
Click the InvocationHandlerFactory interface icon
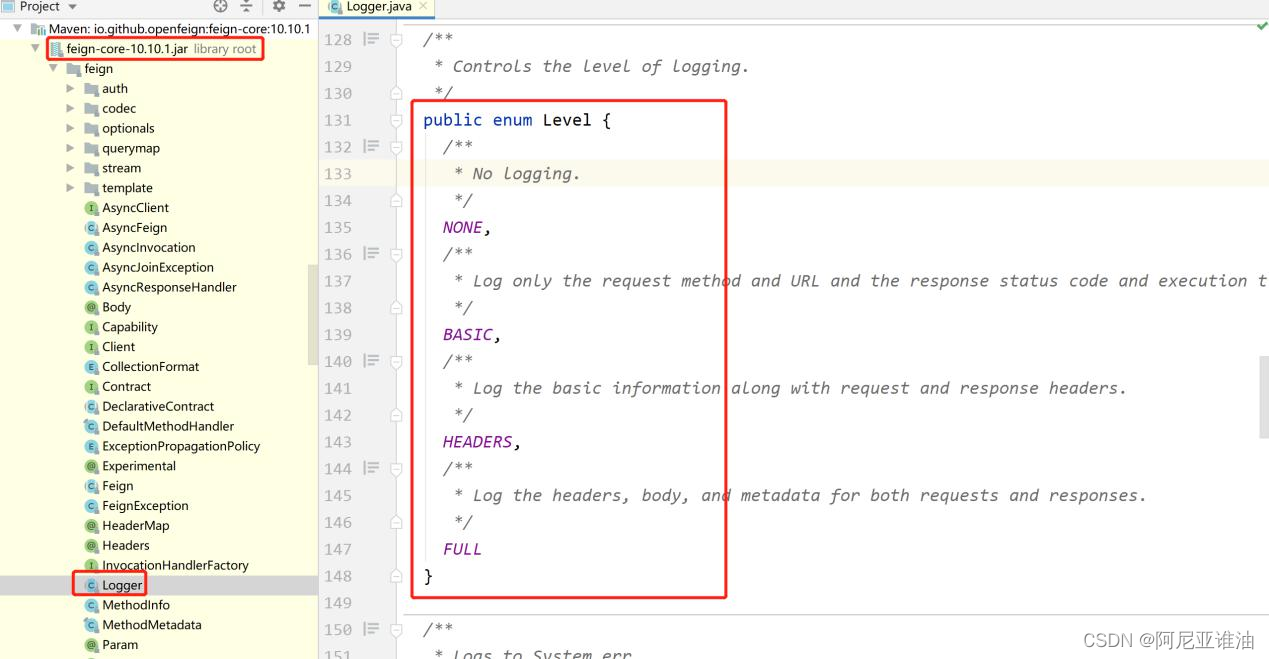pyautogui.click(x=92, y=565)
